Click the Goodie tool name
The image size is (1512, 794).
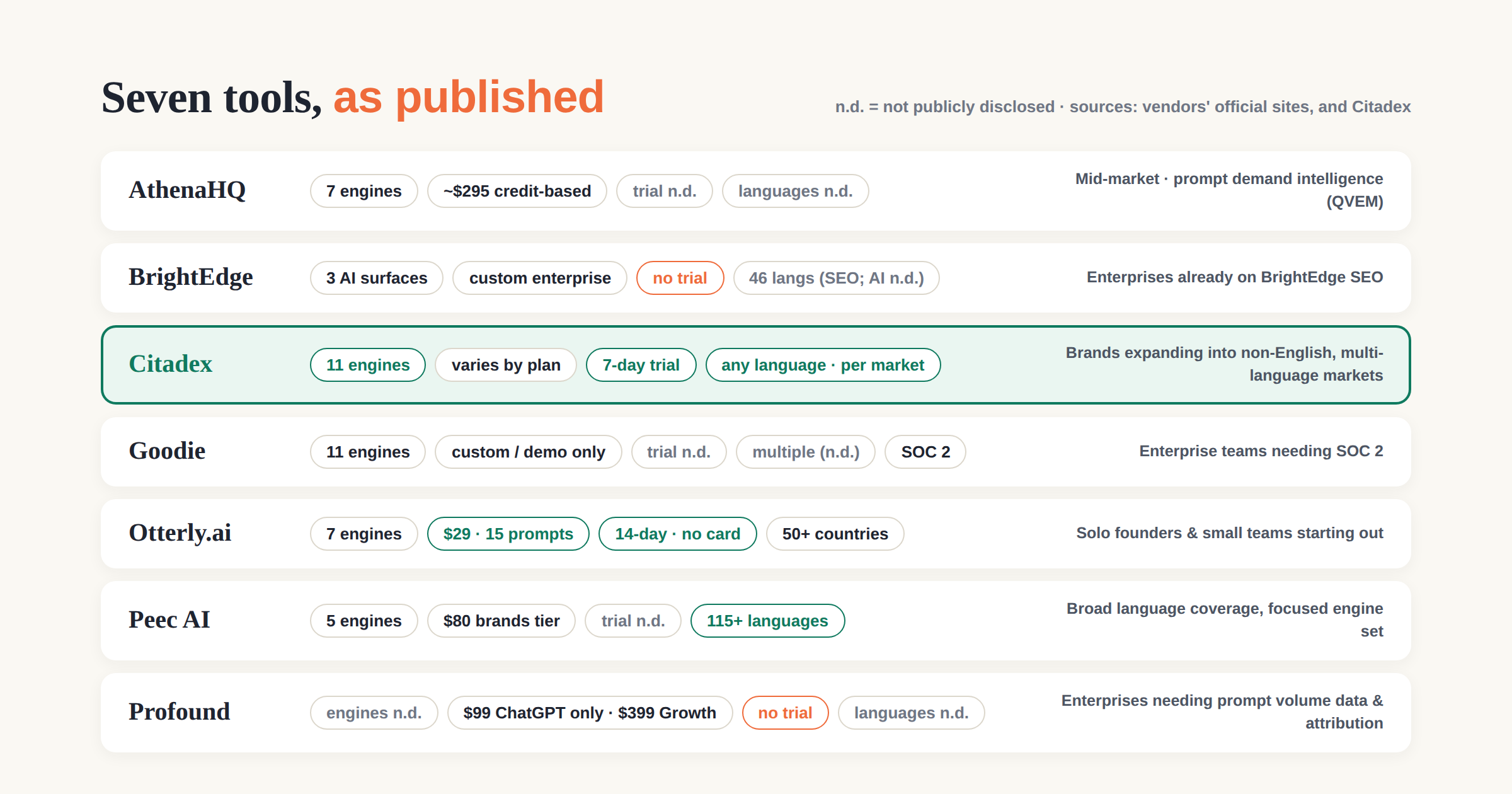coord(167,451)
